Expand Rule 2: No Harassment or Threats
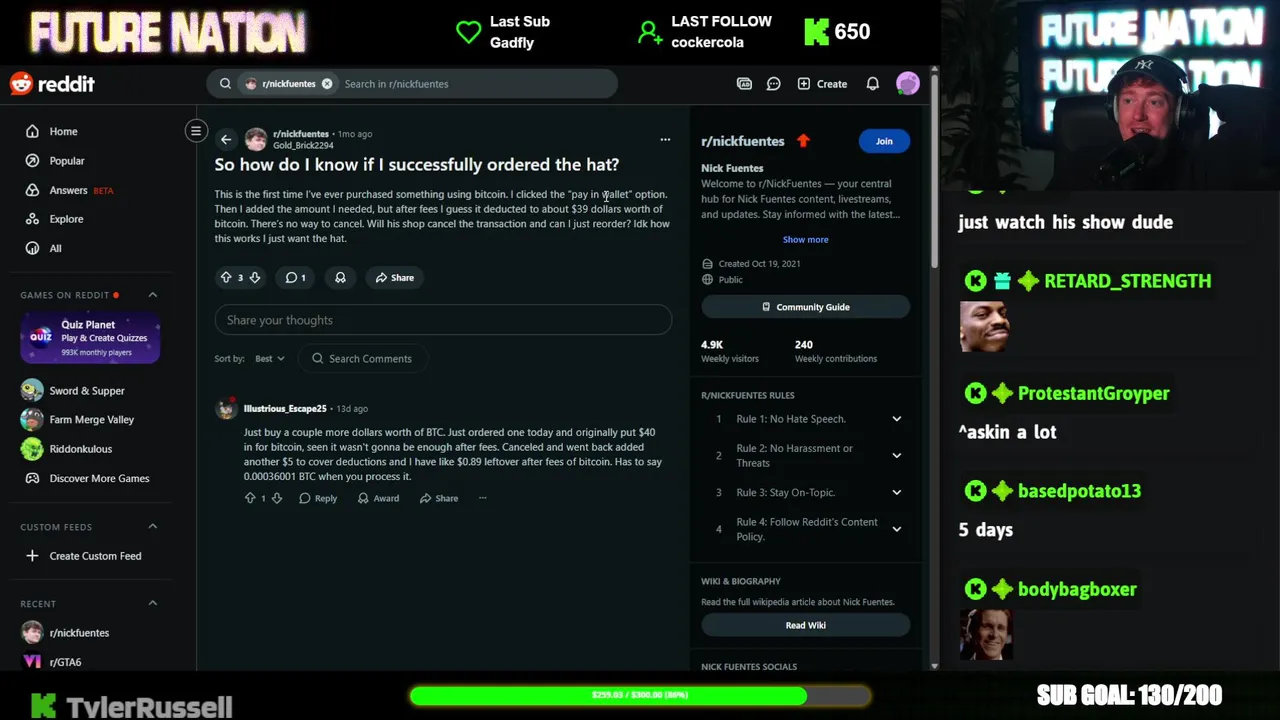The height and width of the screenshot is (720, 1280). [x=805, y=455]
